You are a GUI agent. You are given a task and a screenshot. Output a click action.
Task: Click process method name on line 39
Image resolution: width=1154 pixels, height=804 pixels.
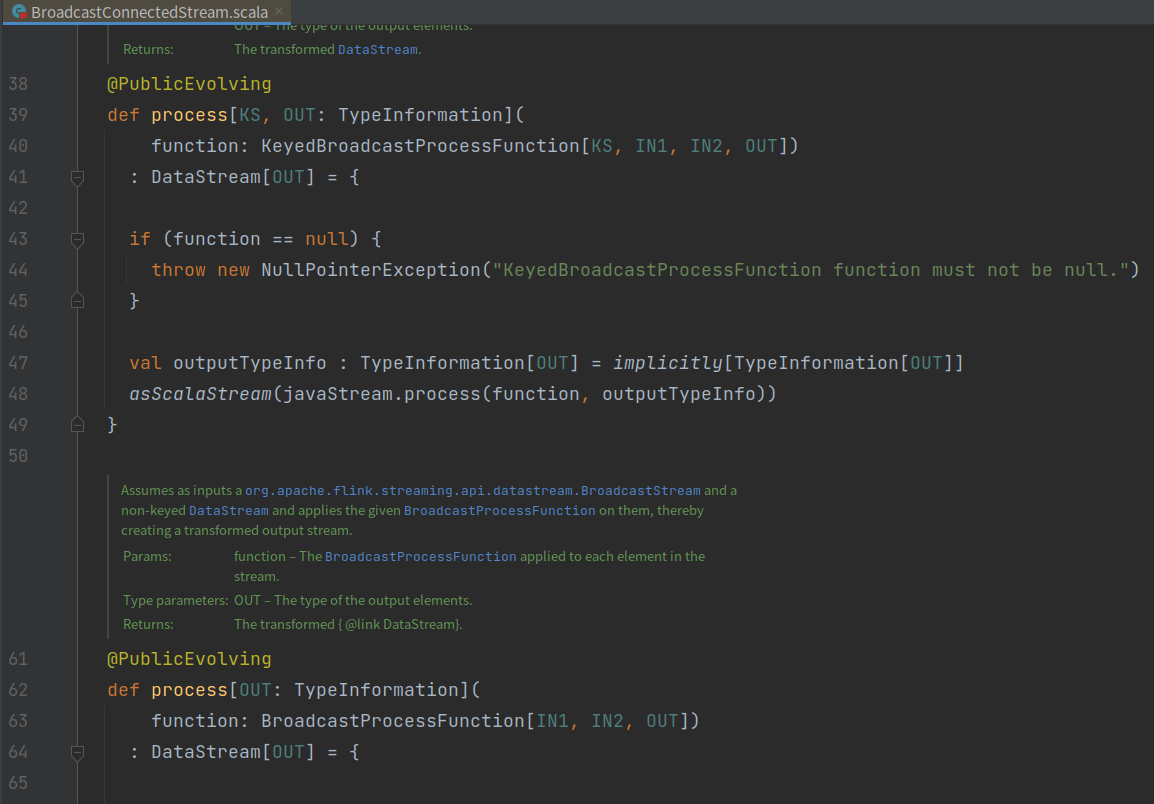click(x=190, y=115)
